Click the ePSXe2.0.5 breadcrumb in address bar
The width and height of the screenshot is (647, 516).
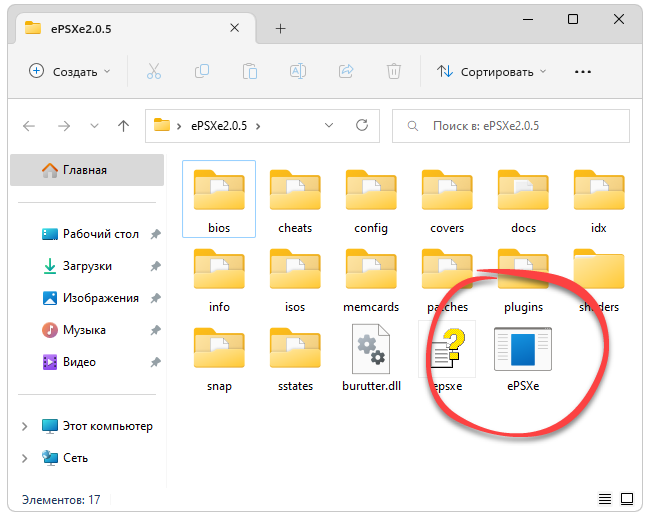coord(219,126)
